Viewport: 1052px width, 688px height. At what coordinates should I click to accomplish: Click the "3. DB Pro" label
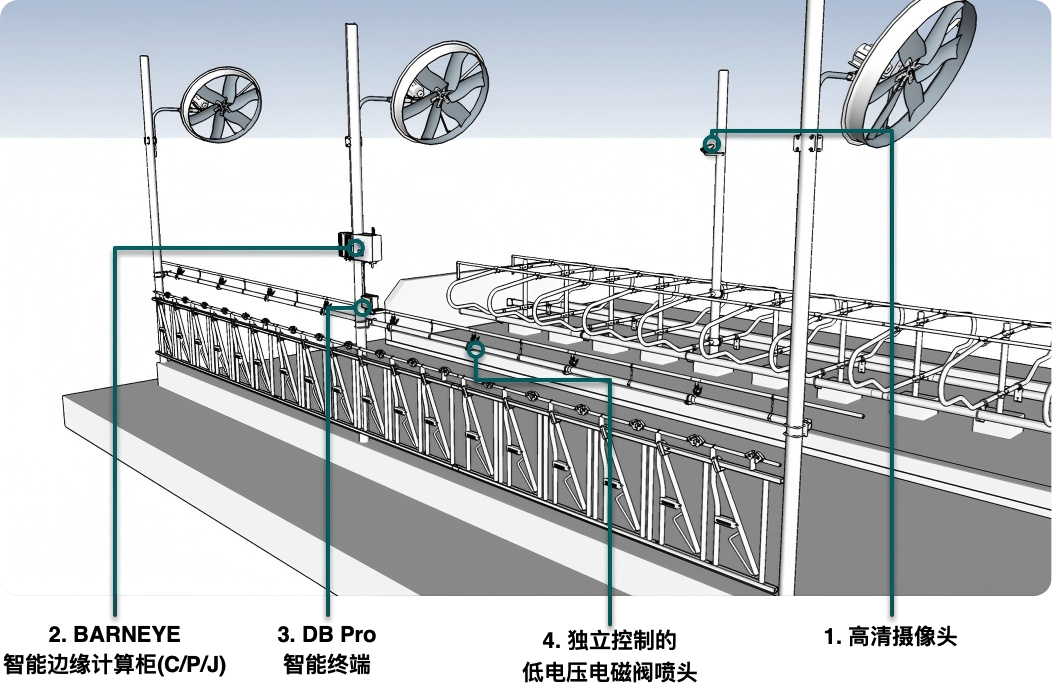click(327, 634)
